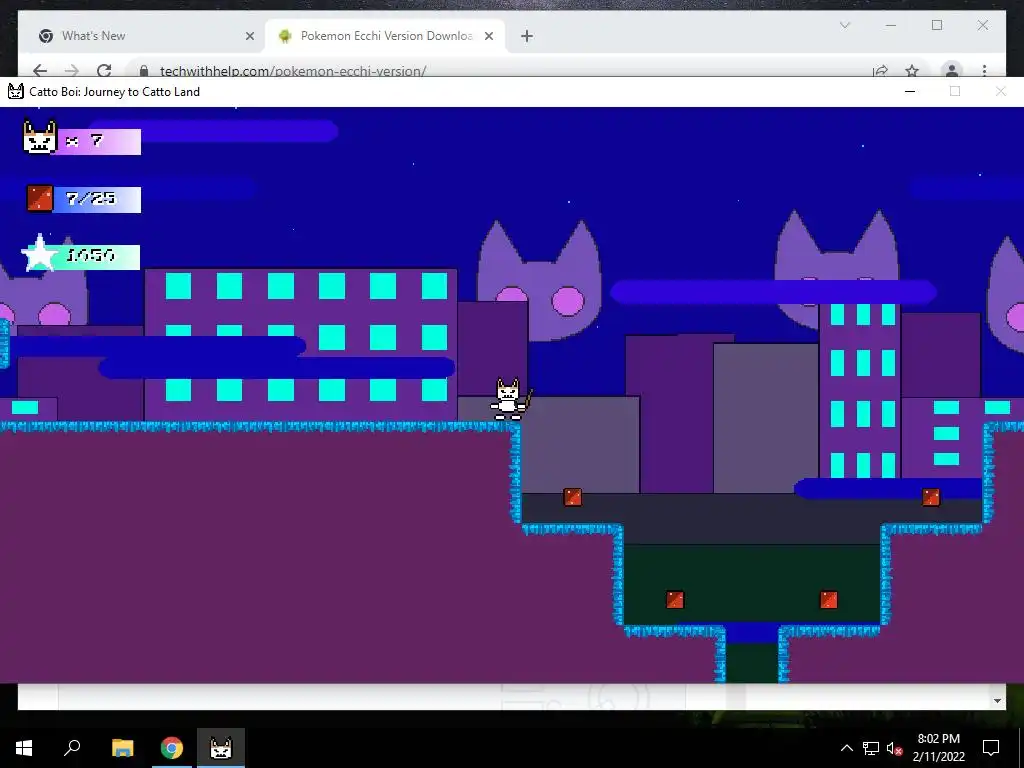The height and width of the screenshot is (768, 1024).
Task: Click the Chrome page scrollbar down arrow
Action: pyautogui.click(x=997, y=701)
